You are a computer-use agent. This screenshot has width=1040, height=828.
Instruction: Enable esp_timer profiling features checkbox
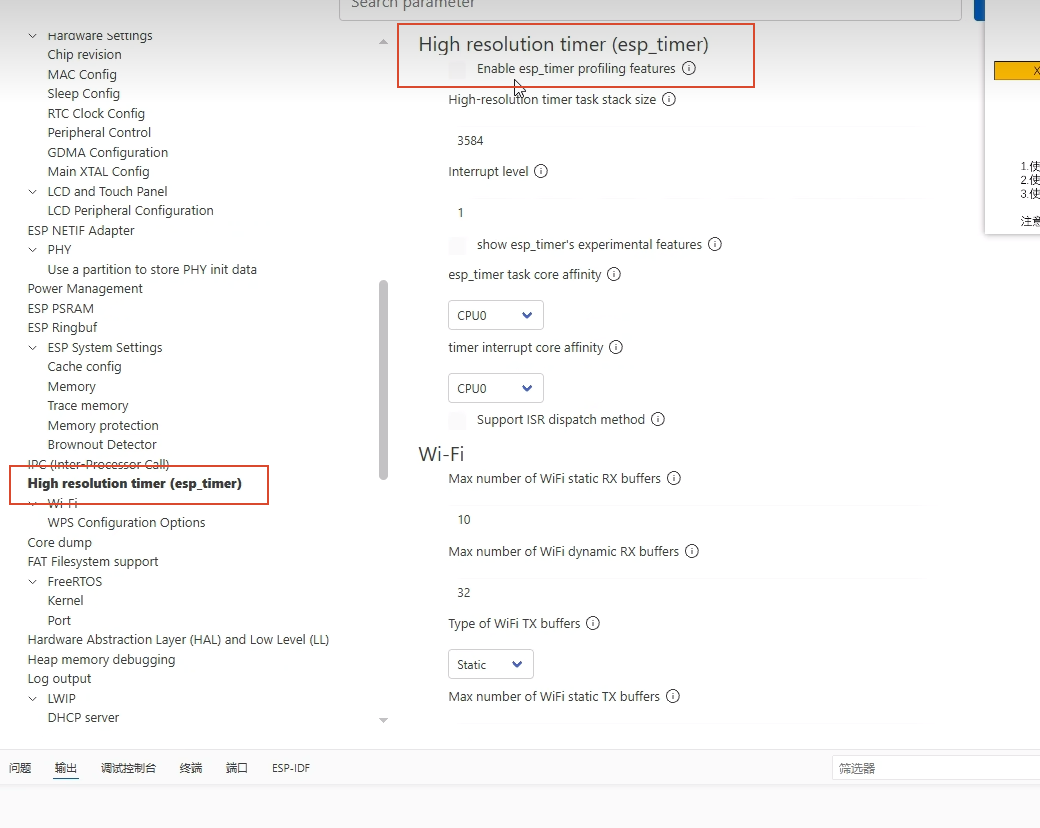457,70
